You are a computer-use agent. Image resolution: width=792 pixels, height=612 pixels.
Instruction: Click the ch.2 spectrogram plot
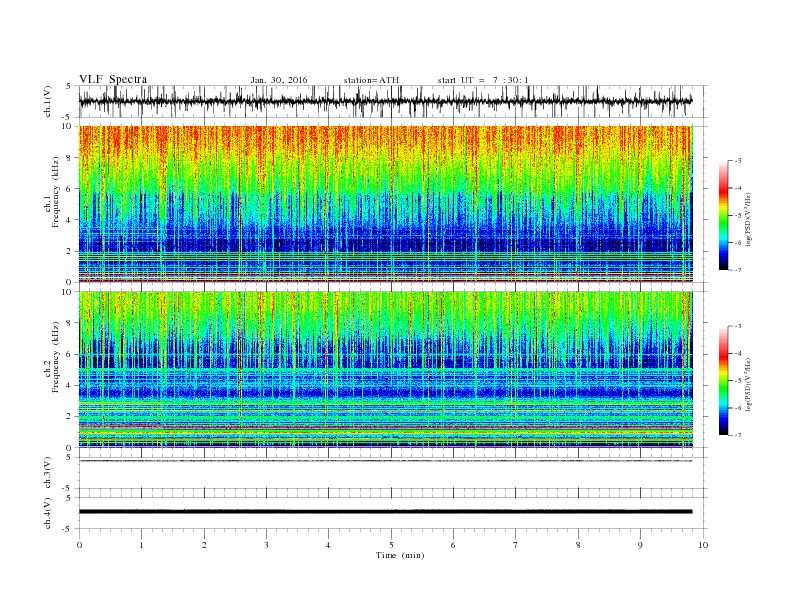386,370
